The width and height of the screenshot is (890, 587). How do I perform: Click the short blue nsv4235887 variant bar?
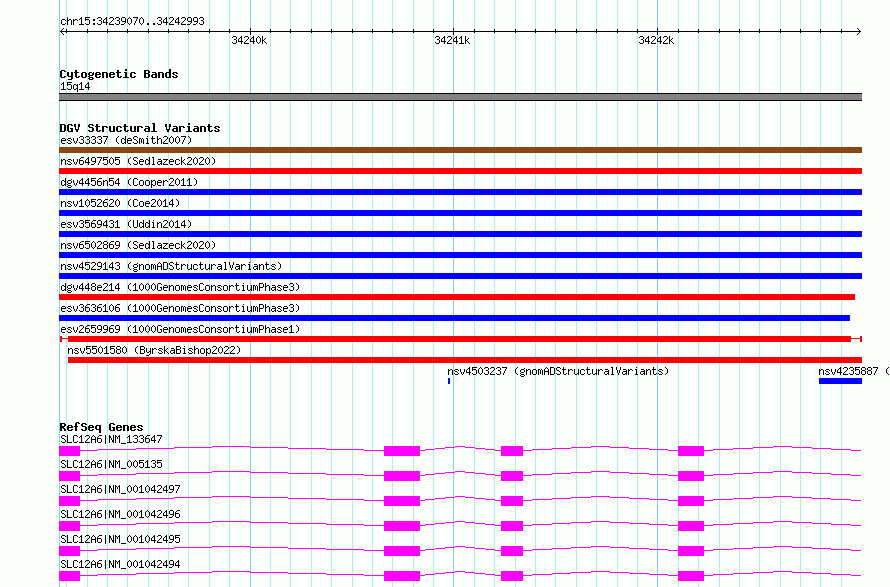coord(839,381)
